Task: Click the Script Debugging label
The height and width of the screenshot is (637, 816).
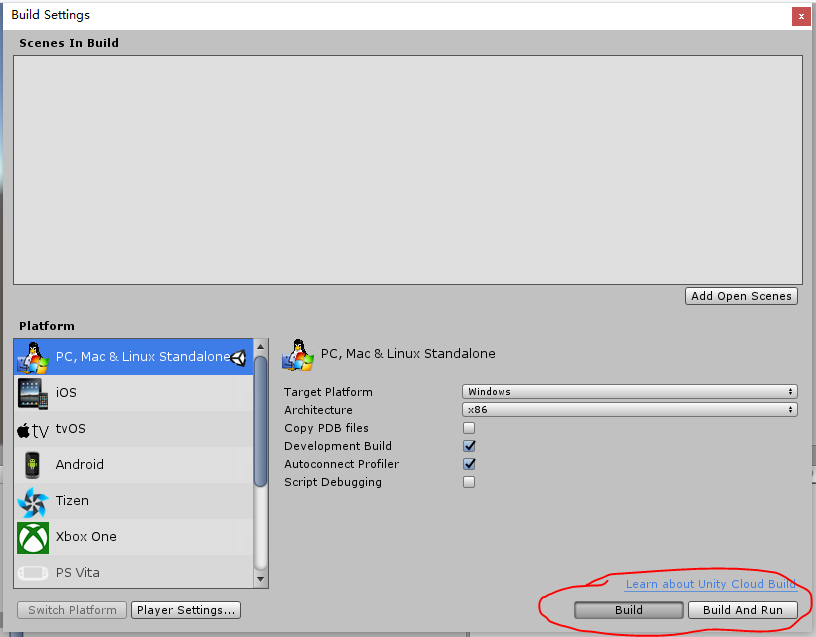Action: tap(333, 482)
